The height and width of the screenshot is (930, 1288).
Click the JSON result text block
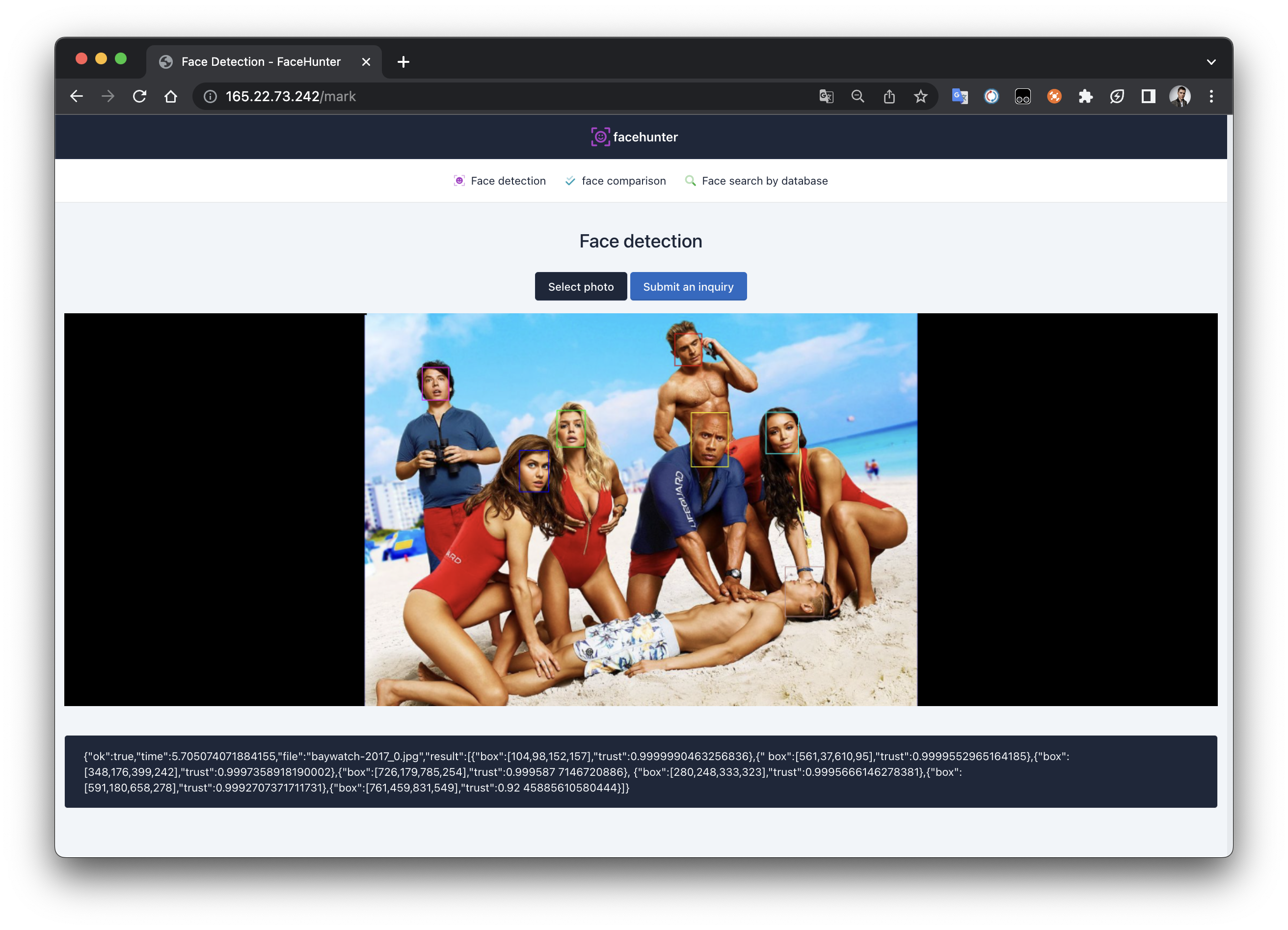(x=641, y=771)
